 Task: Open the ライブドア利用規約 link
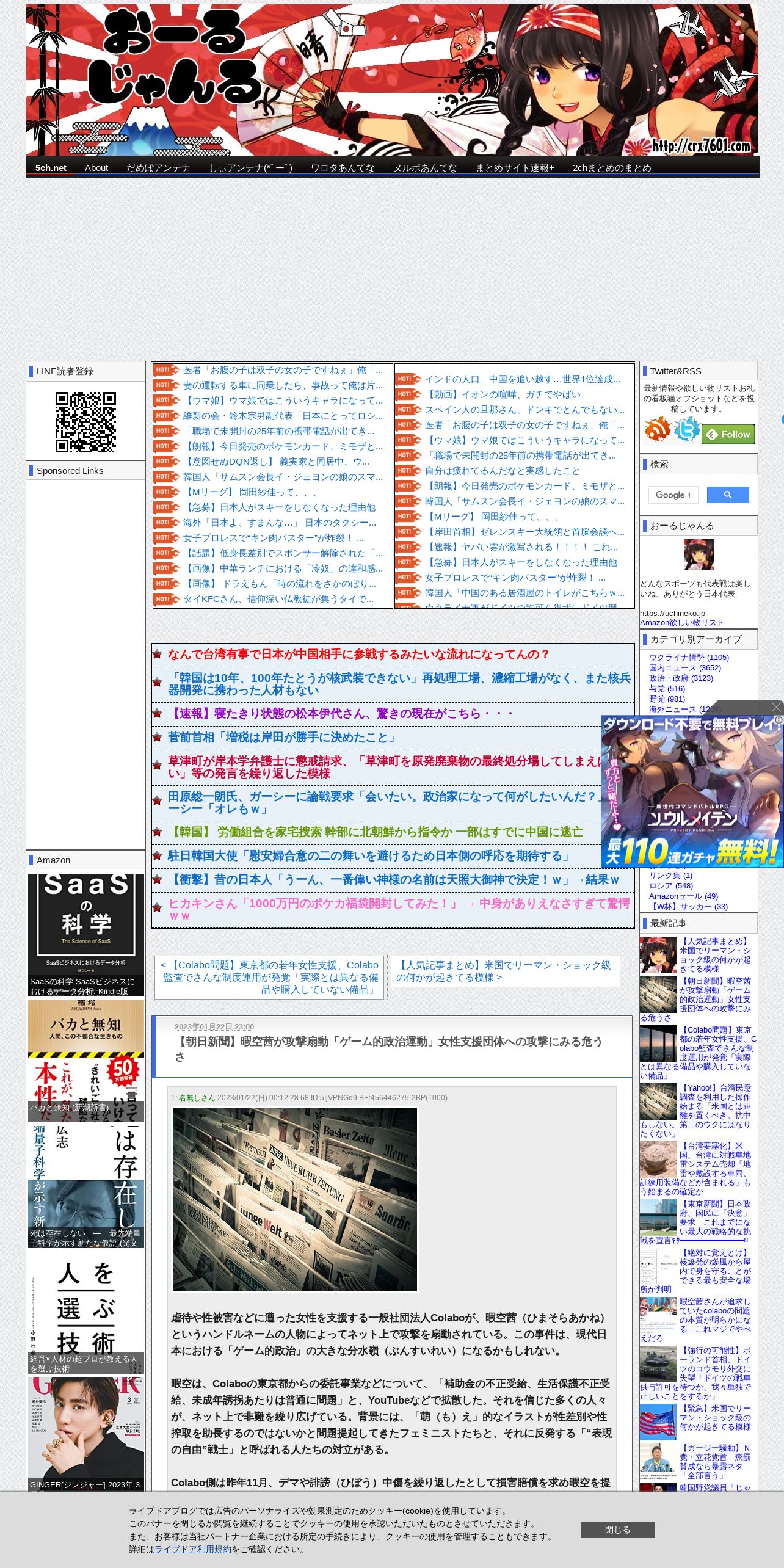coord(193,1549)
